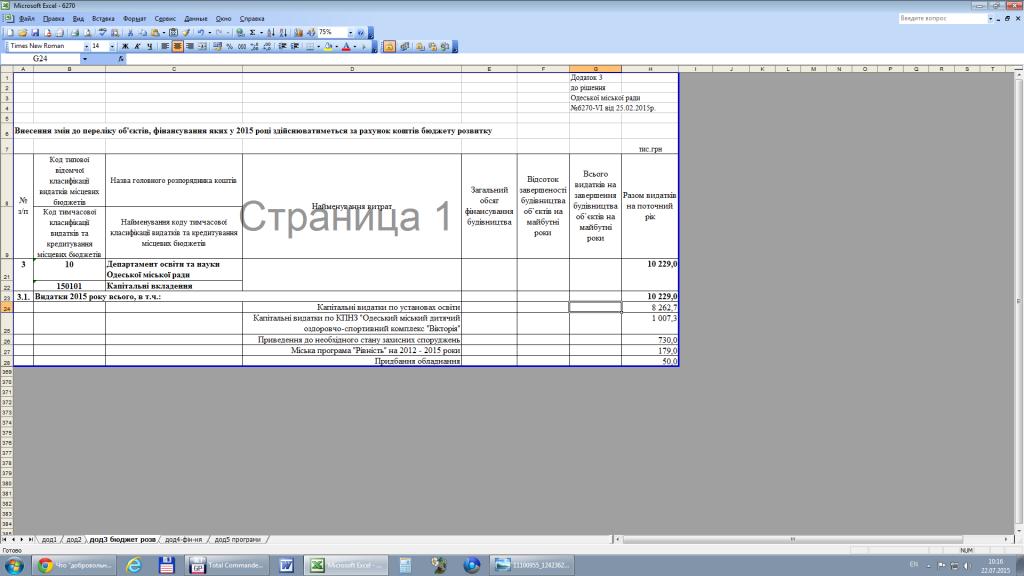
Task: Toggle center alignment button
Action: point(178,46)
